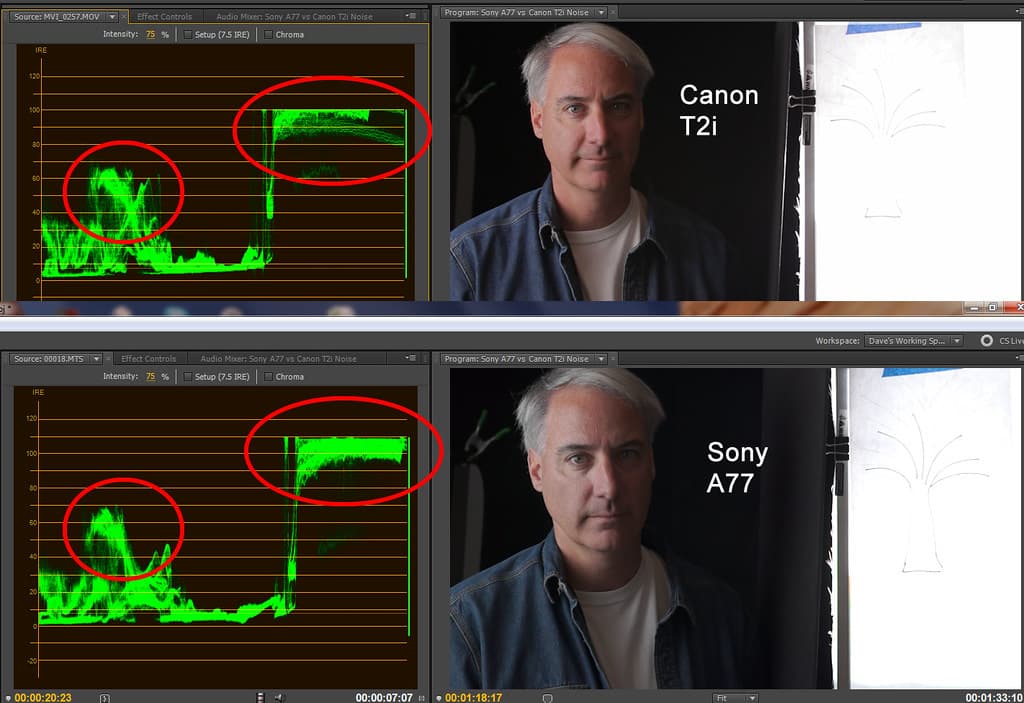Switch to Effect Controls tab in top panel
1024x703 pixels.
165,17
